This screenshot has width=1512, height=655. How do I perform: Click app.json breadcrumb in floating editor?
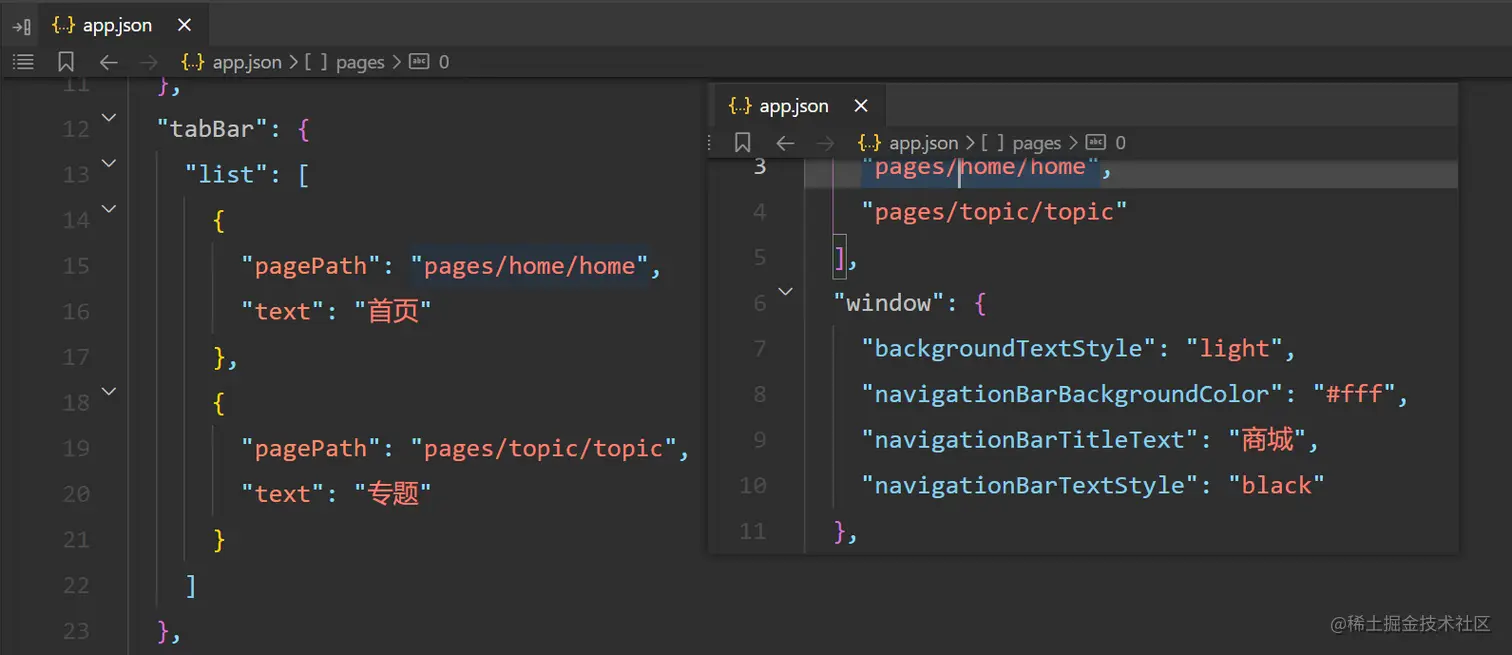coord(908,143)
